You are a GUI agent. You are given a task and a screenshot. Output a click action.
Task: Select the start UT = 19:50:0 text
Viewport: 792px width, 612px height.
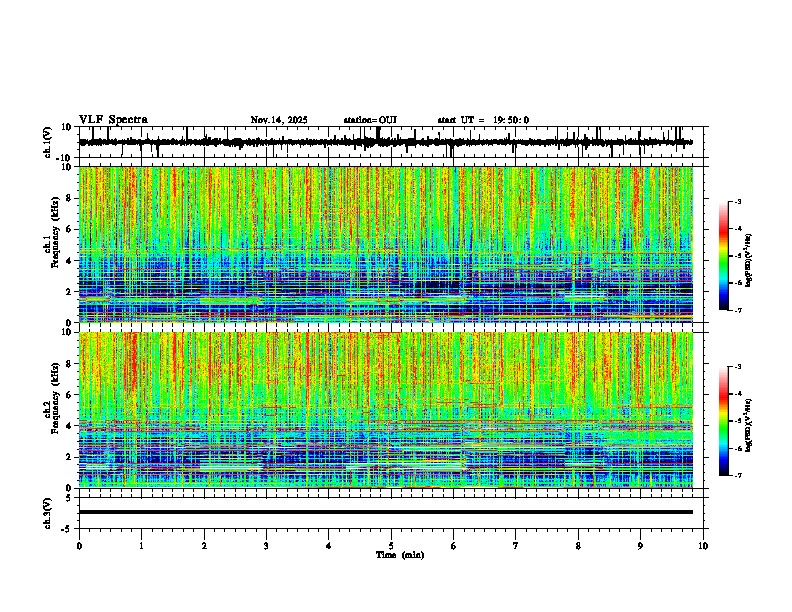[x=483, y=120]
